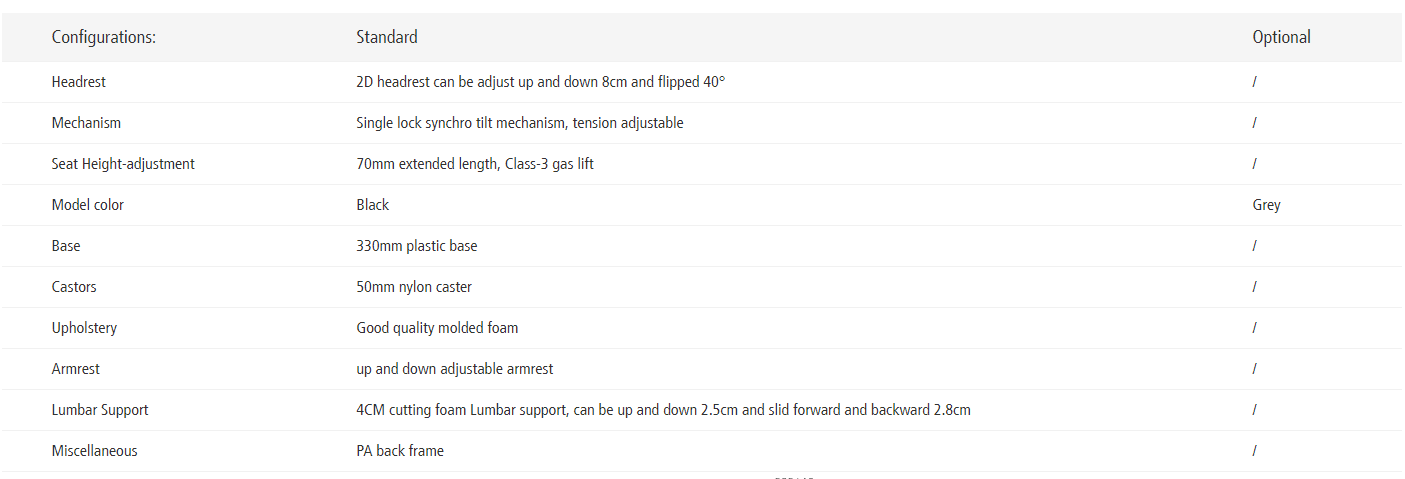1405x479 pixels.
Task: Click the Standard column header
Action: click(387, 37)
